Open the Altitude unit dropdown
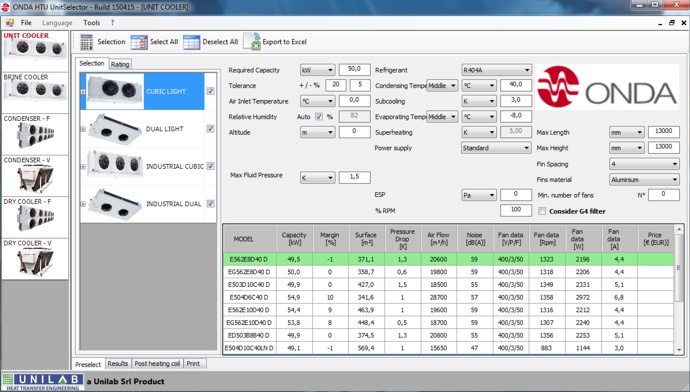Viewport: 690px width, 392px height. pyautogui.click(x=317, y=132)
